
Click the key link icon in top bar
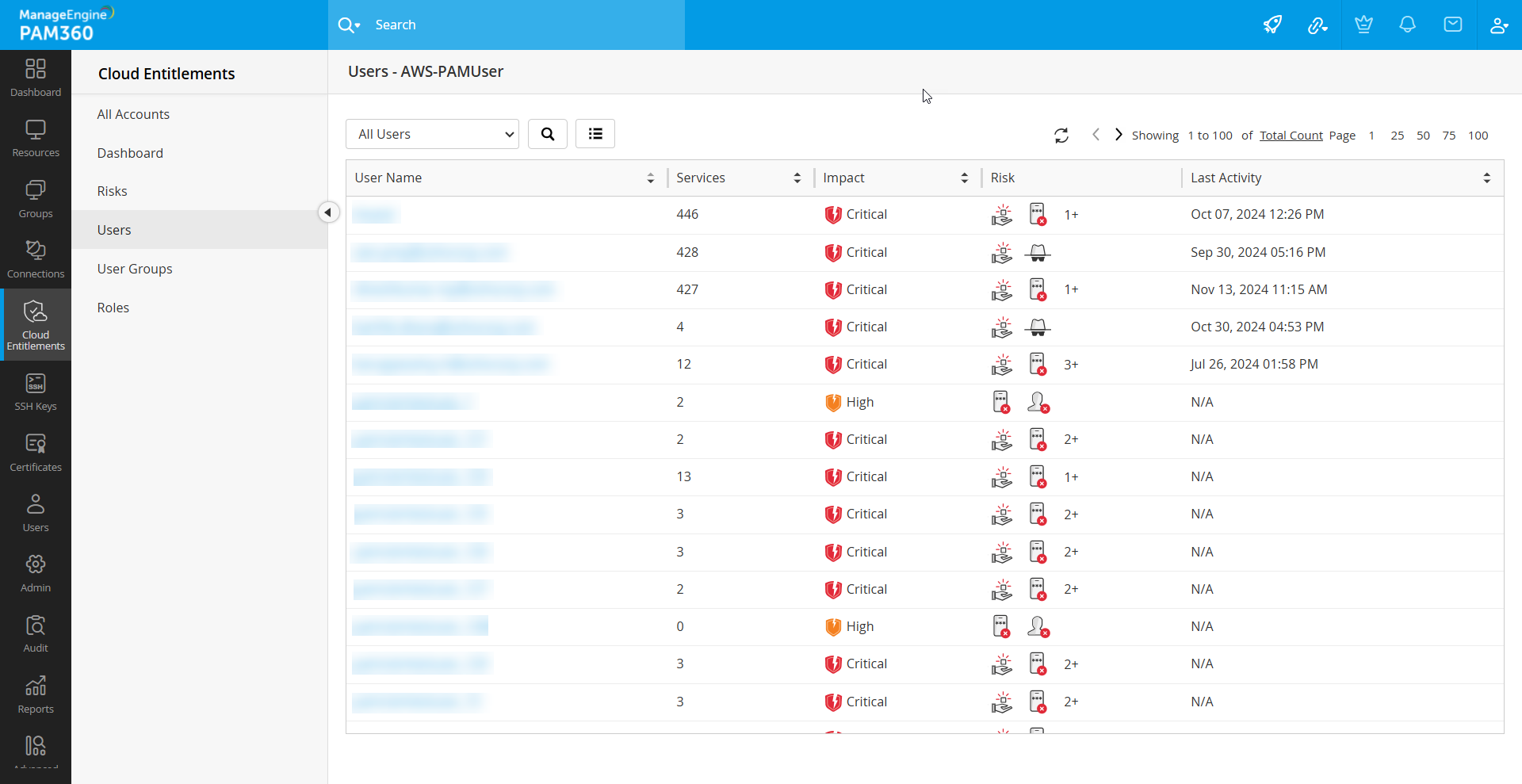click(1317, 25)
